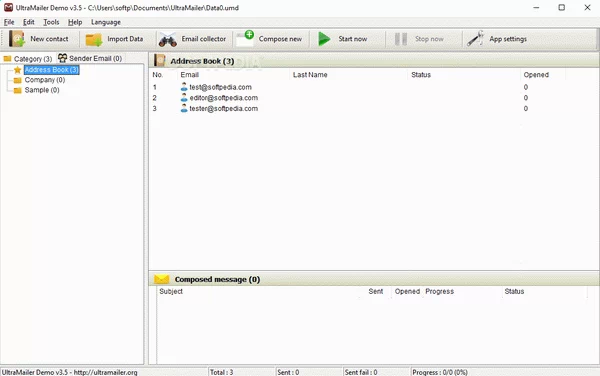The image size is (600, 376).
Task: Click the Address Book panel header icon
Action: [160, 60]
